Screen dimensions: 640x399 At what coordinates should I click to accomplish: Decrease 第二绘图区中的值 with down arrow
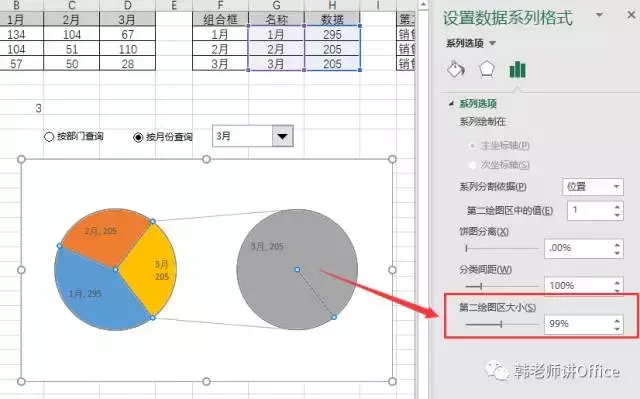pyautogui.click(x=617, y=215)
